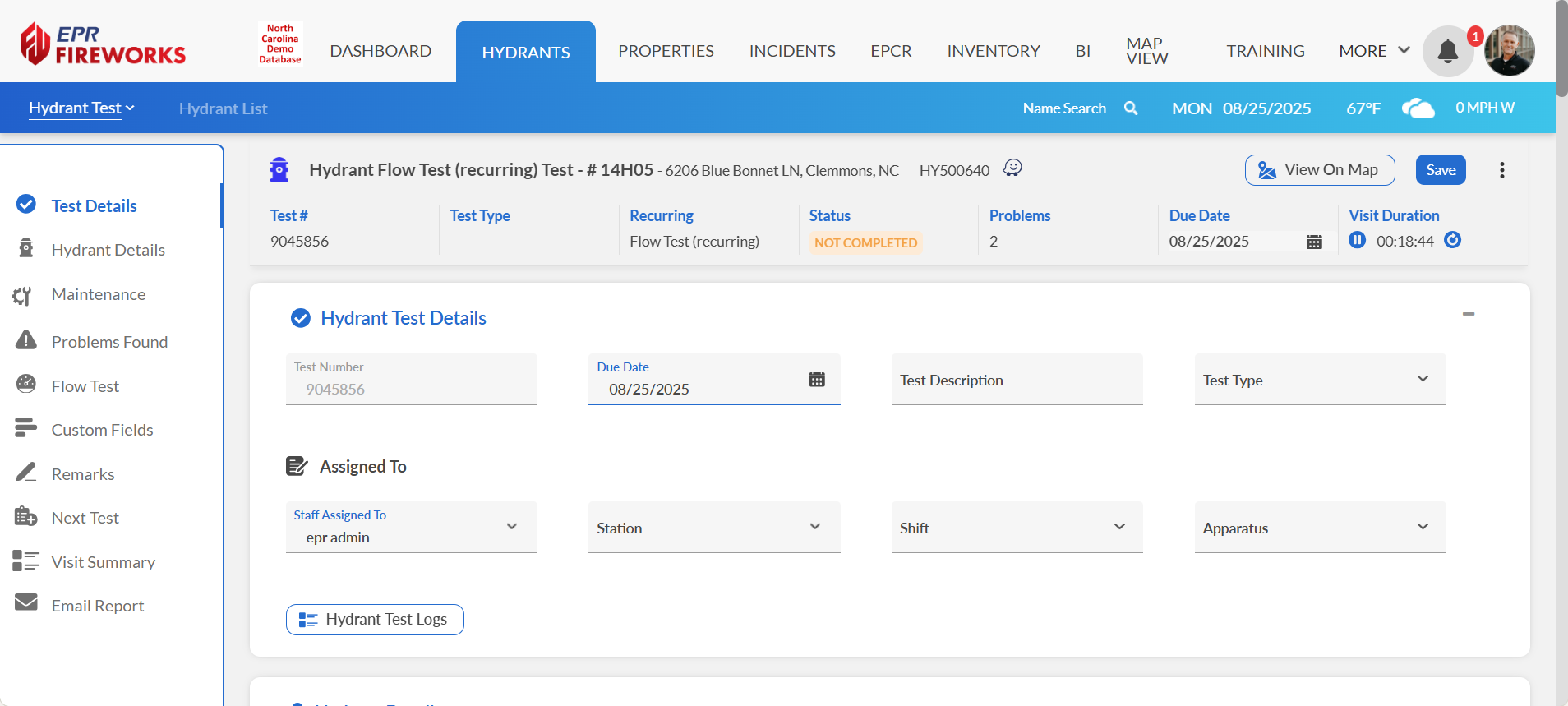Click the smiley face icon beside HY500640
The height and width of the screenshot is (706, 1568).
[1012, 168]
